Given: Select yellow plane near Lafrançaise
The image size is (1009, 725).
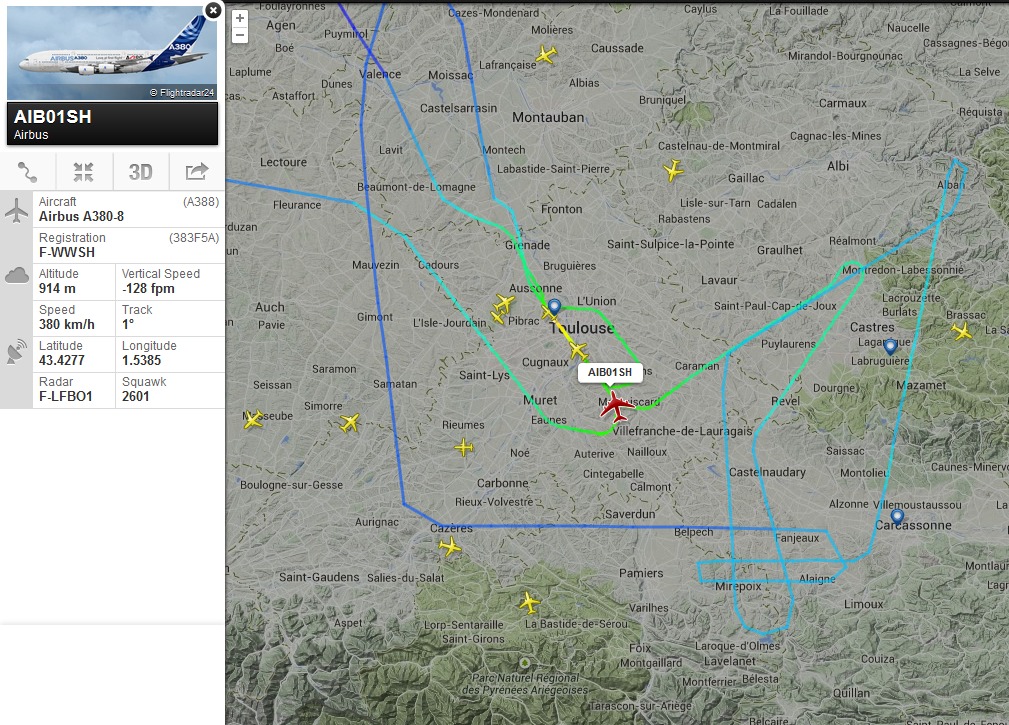Looking at the screenshot, I should (x=546, y=55).
